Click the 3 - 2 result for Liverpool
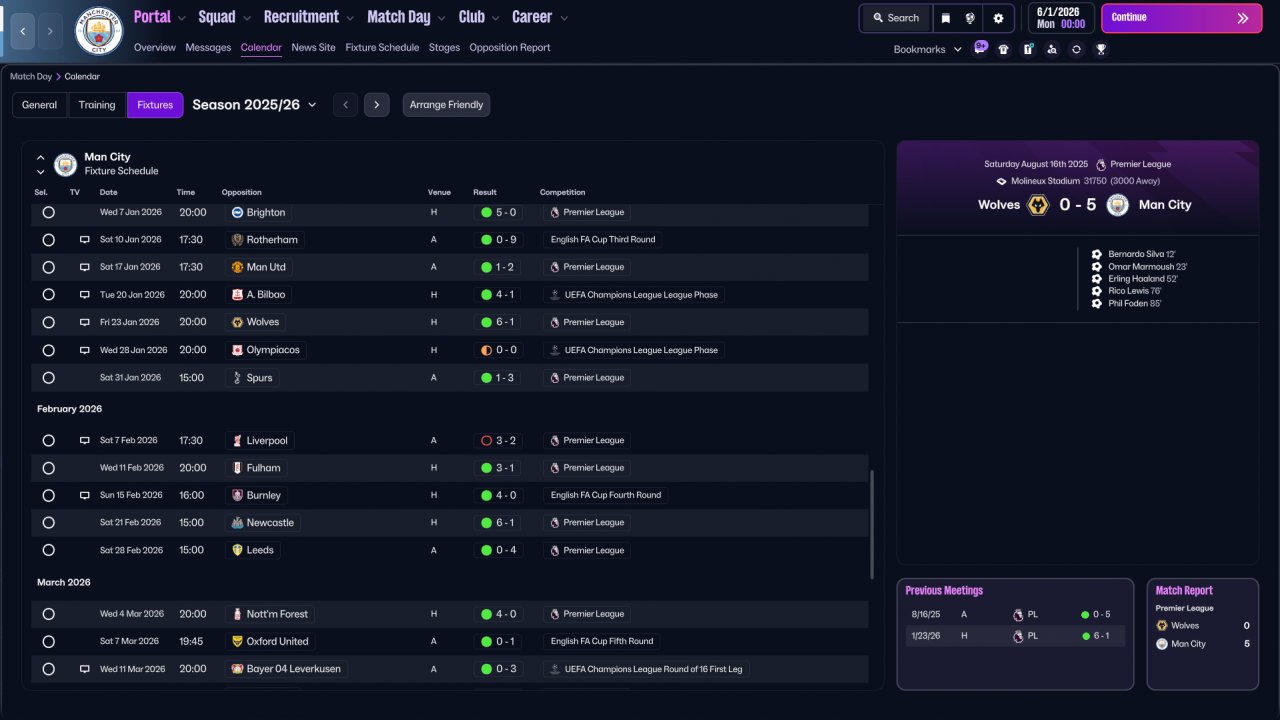This screenshot has width=1280, height=720. (496, 441)
